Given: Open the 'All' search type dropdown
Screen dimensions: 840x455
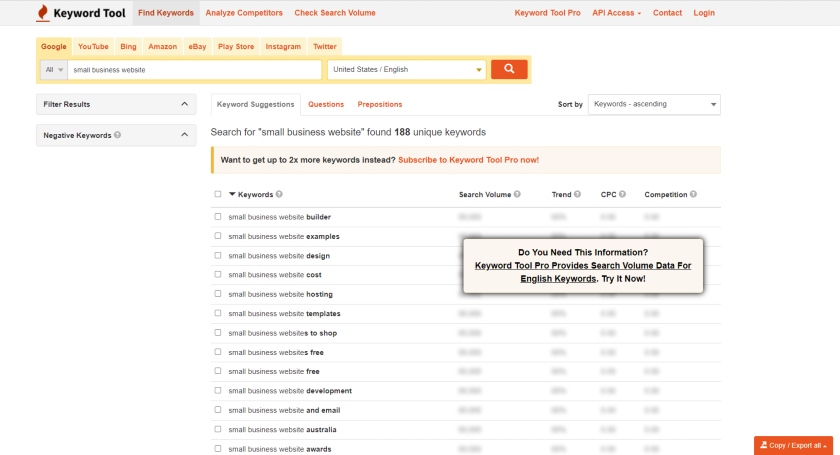Looking at the screenshot, I should (x=54, y=70).
